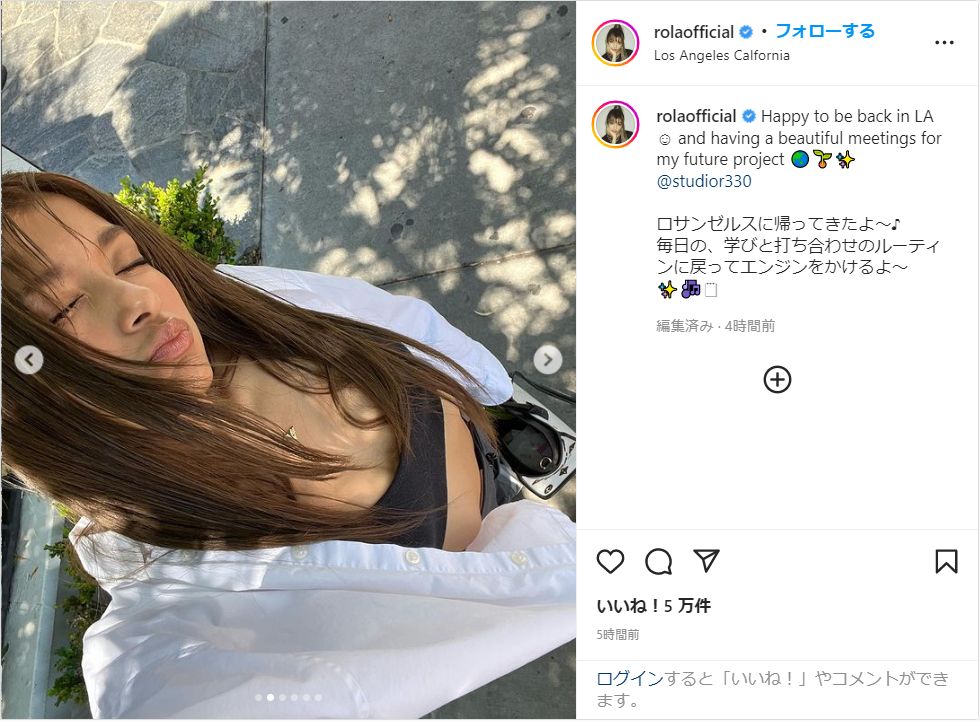Screen dimensions: 980x722
Task: Select the carousel pagination dots
Action: click(288, 698)
